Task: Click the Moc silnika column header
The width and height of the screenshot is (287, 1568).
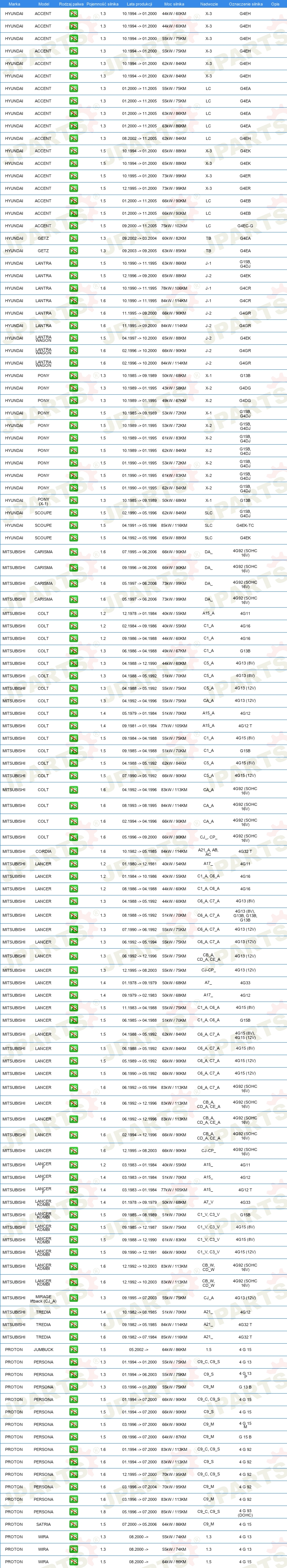Action: click(x=174, y=4)
